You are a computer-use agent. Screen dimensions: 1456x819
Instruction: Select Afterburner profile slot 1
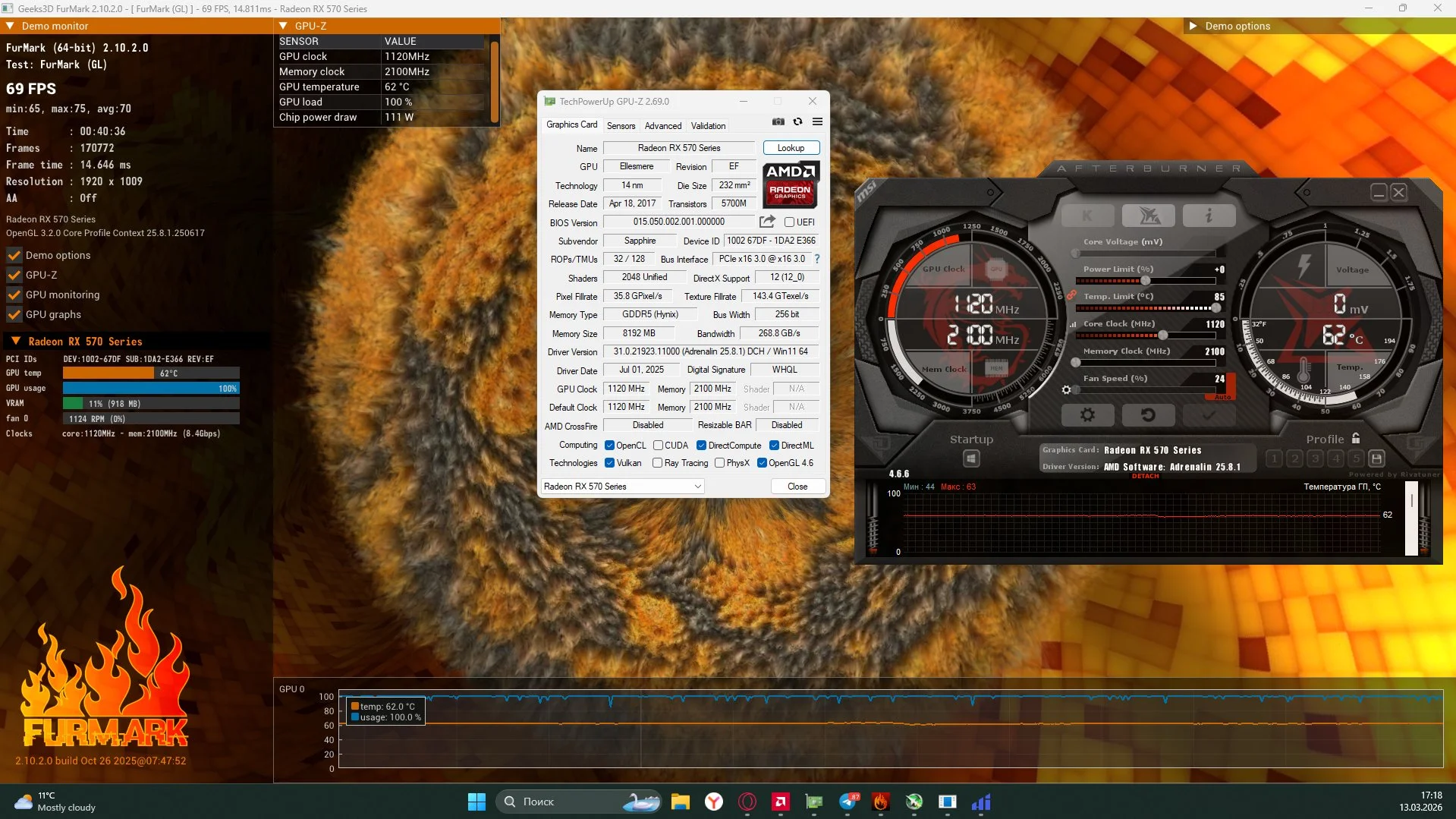click(x=1274, y=458)
